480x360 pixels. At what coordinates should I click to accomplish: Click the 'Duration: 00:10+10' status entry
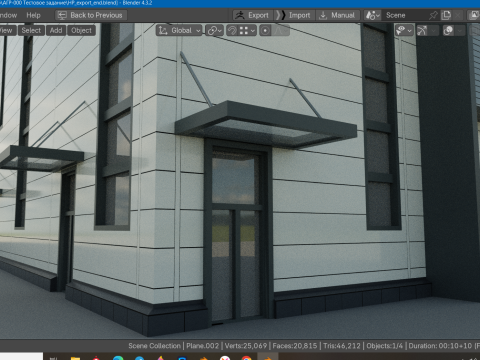pos(440,346)
